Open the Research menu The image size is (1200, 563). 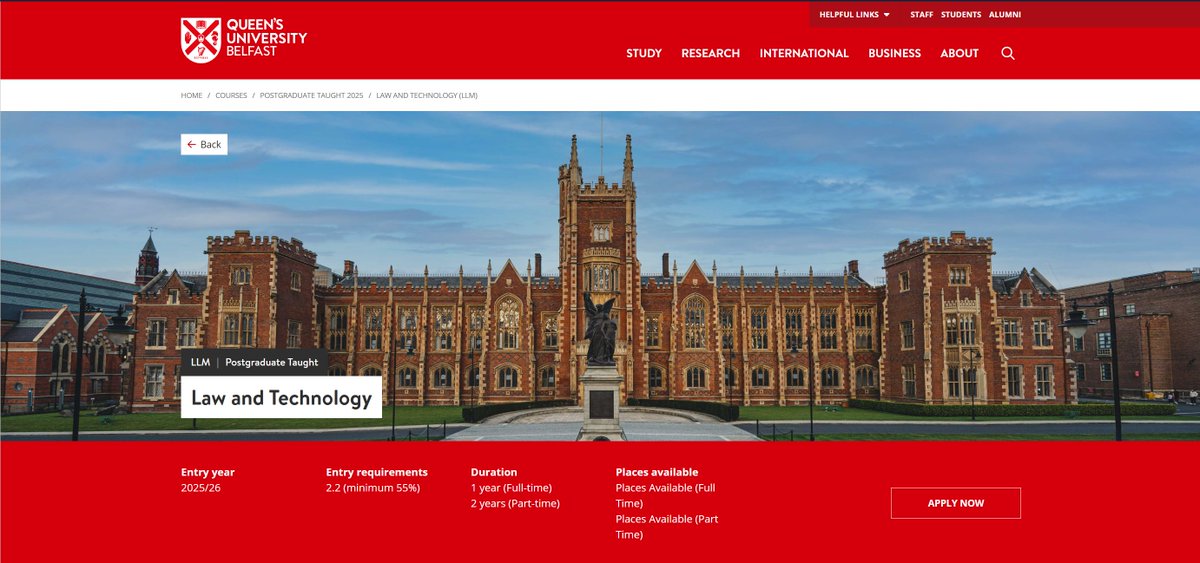coord(711,53)
